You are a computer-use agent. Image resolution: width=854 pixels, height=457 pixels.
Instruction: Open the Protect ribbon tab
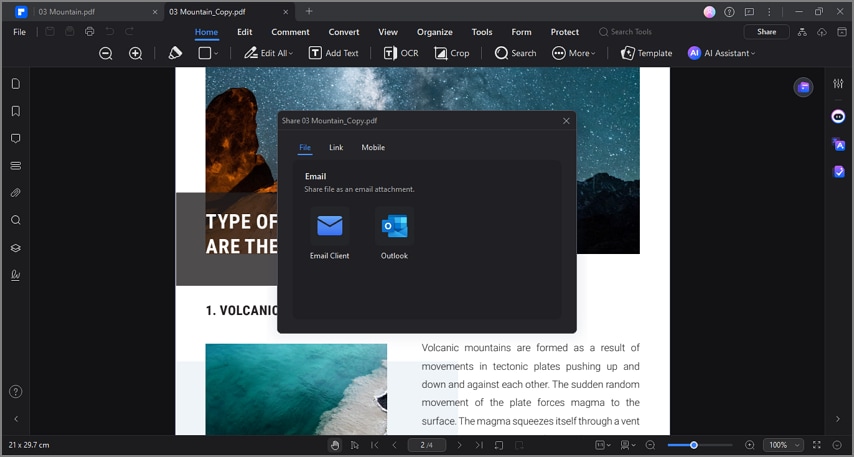click(565, 32)
